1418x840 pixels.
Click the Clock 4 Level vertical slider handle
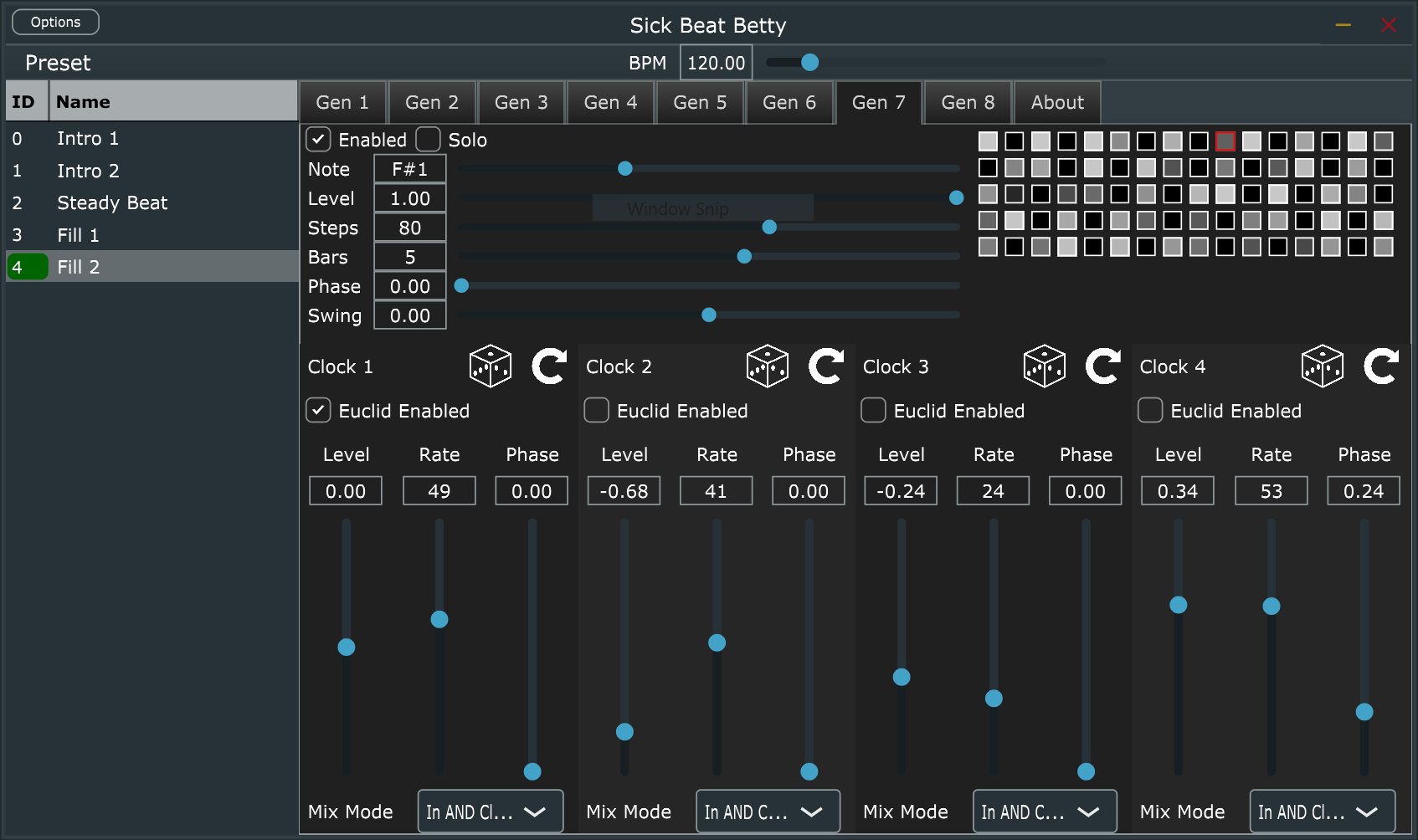[1179, 604]
